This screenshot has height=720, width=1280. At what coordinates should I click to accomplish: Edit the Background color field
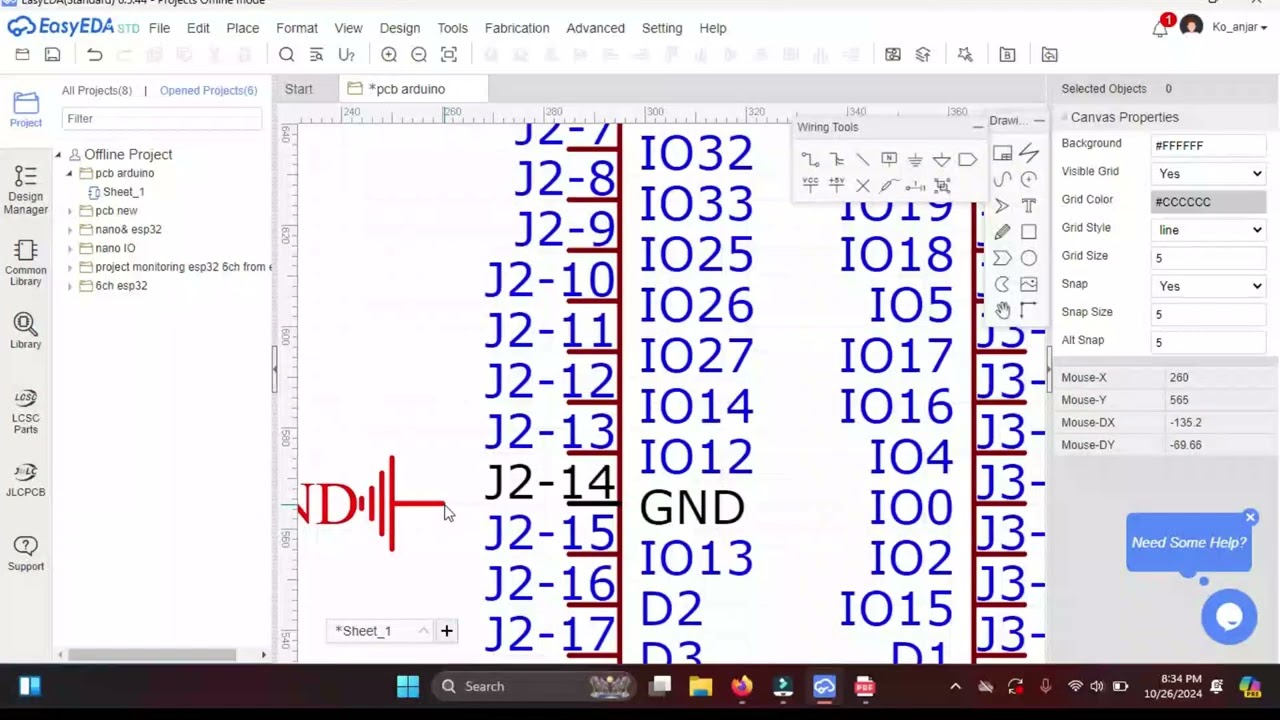pos(1209,146)
